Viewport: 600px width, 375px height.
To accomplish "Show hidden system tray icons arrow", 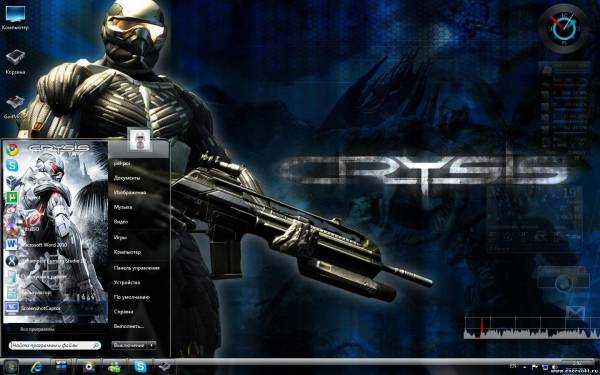I will (525, 368).
